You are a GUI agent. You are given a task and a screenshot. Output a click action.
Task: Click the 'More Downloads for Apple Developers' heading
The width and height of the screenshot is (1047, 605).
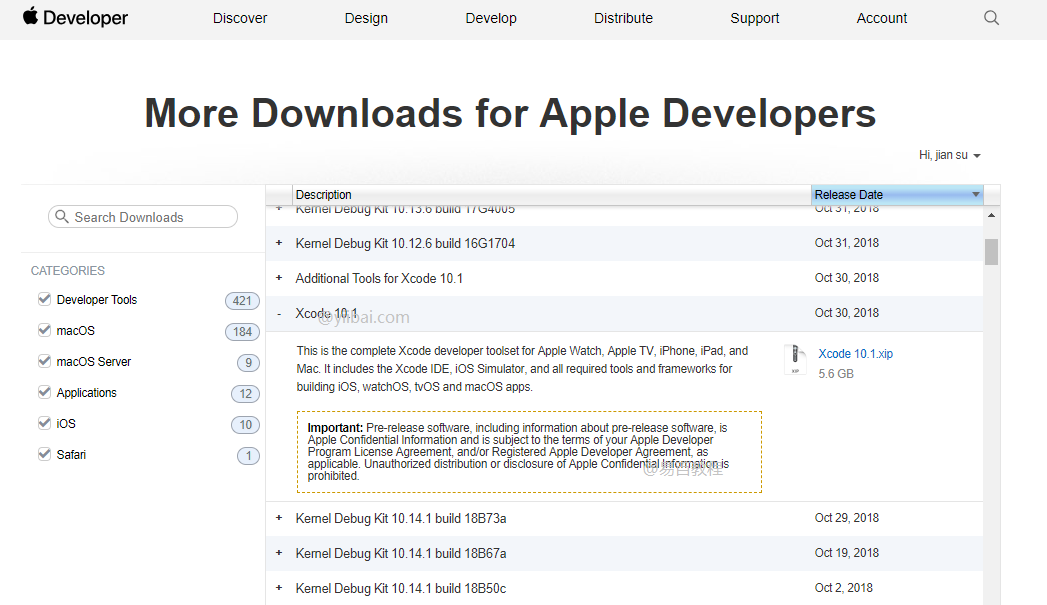510,113
